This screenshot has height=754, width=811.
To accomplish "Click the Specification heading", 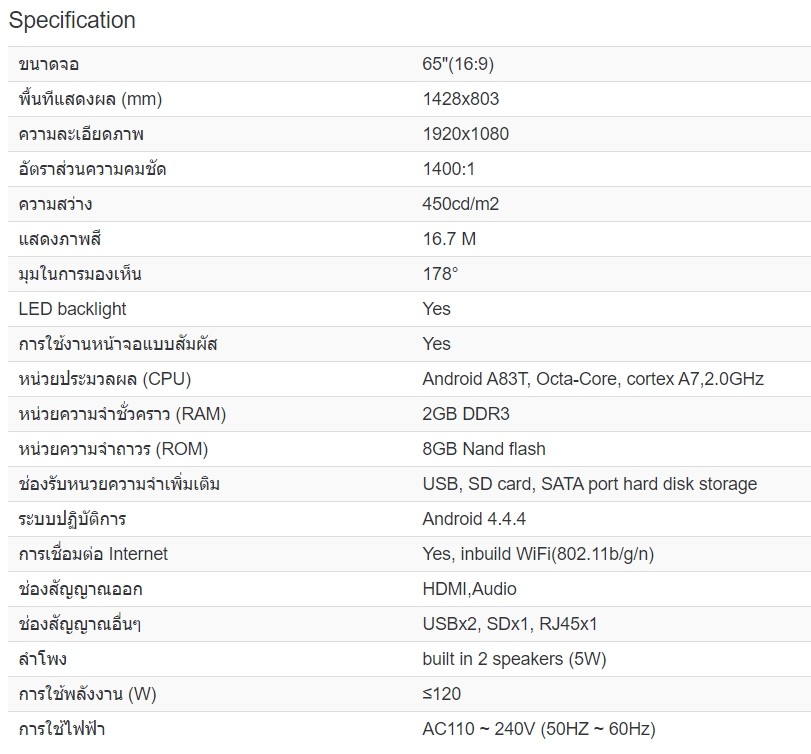I will pyautogui.click(x=72, y=20).
